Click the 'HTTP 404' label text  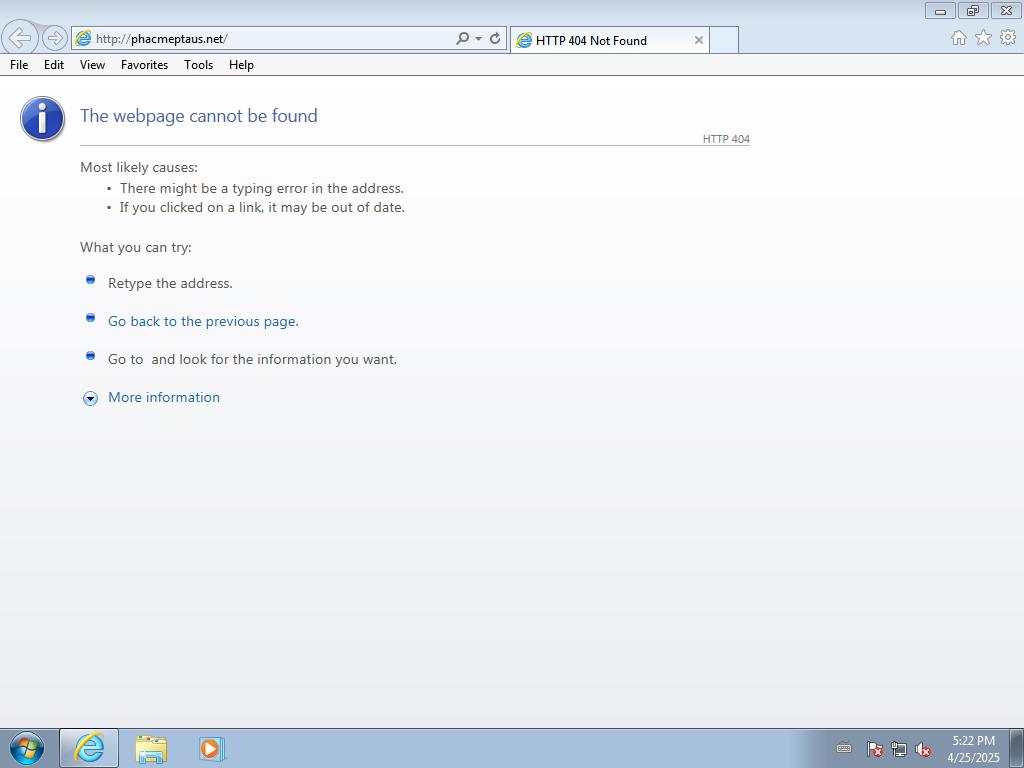point(726,139)
